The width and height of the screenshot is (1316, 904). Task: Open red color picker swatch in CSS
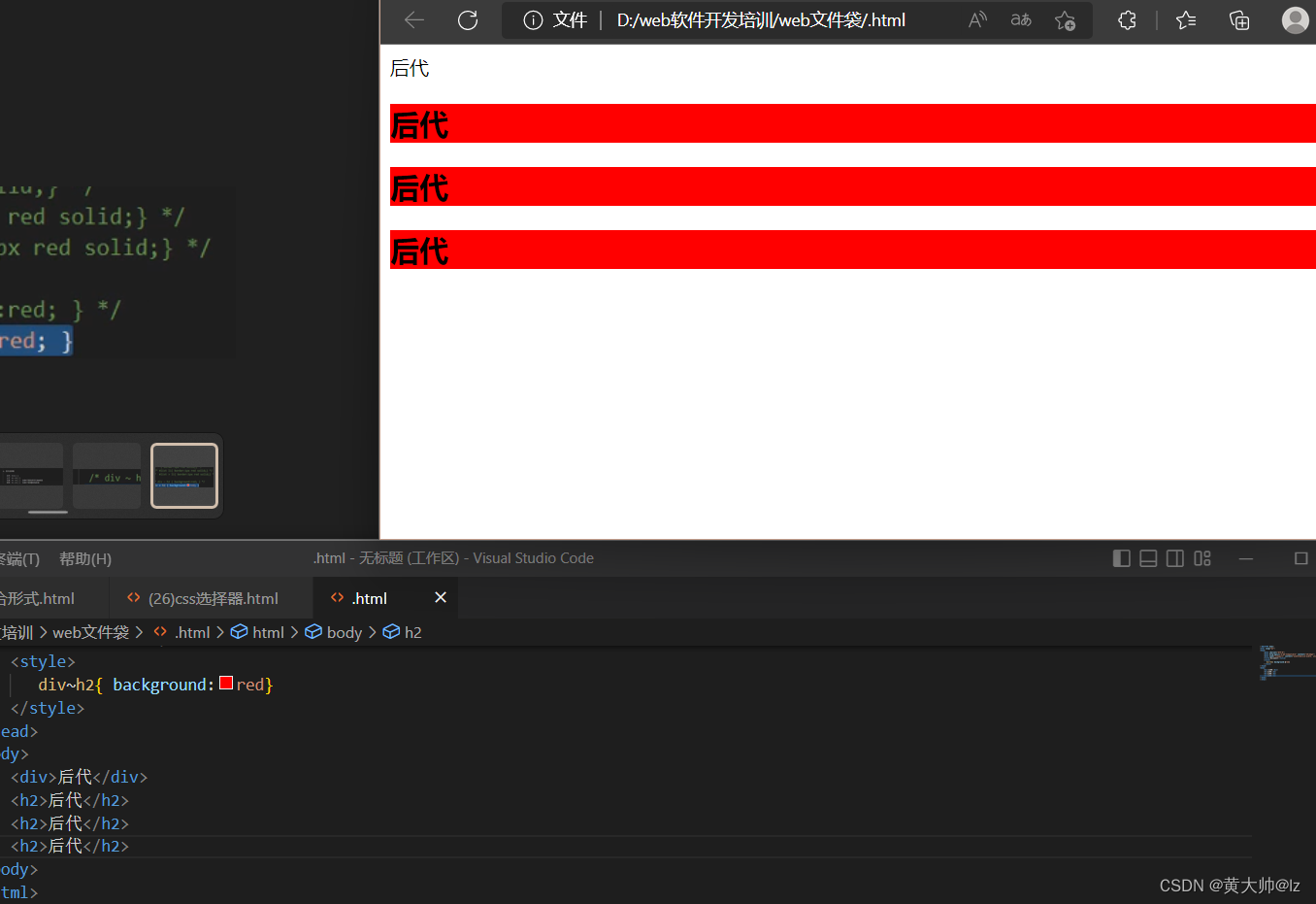[226, 683]
